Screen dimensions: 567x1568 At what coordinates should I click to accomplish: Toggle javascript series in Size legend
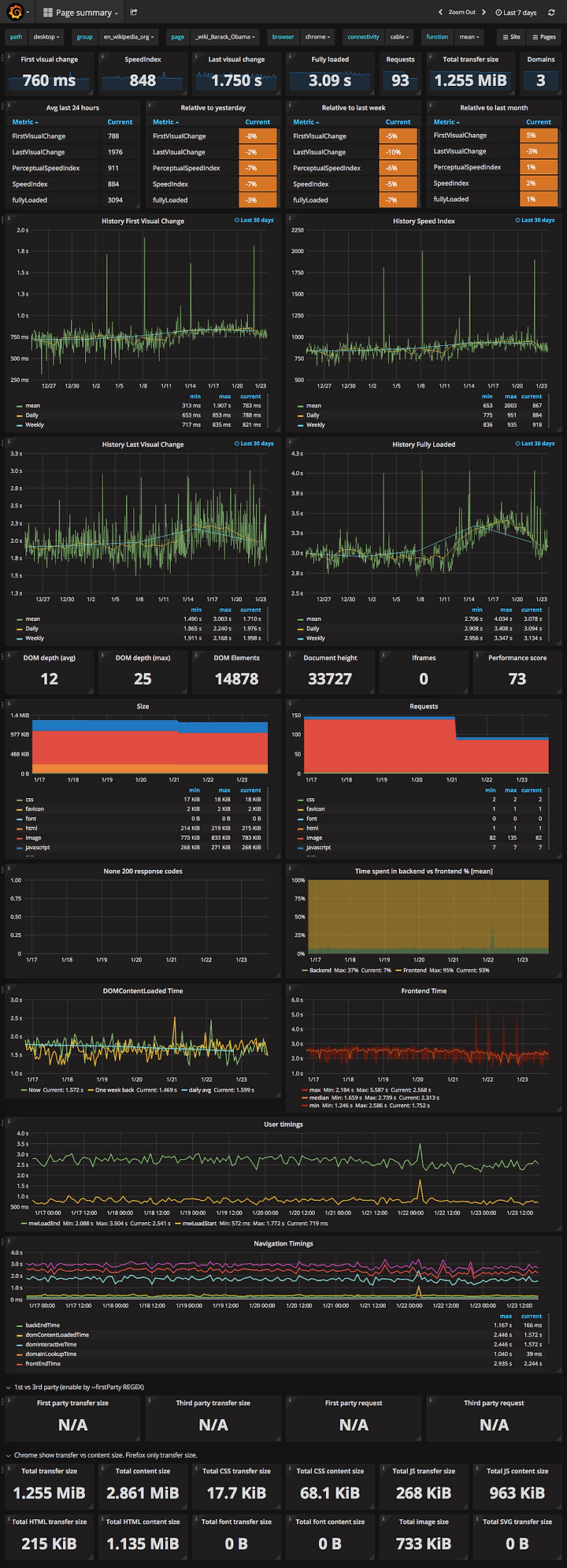tap(38, 847)
